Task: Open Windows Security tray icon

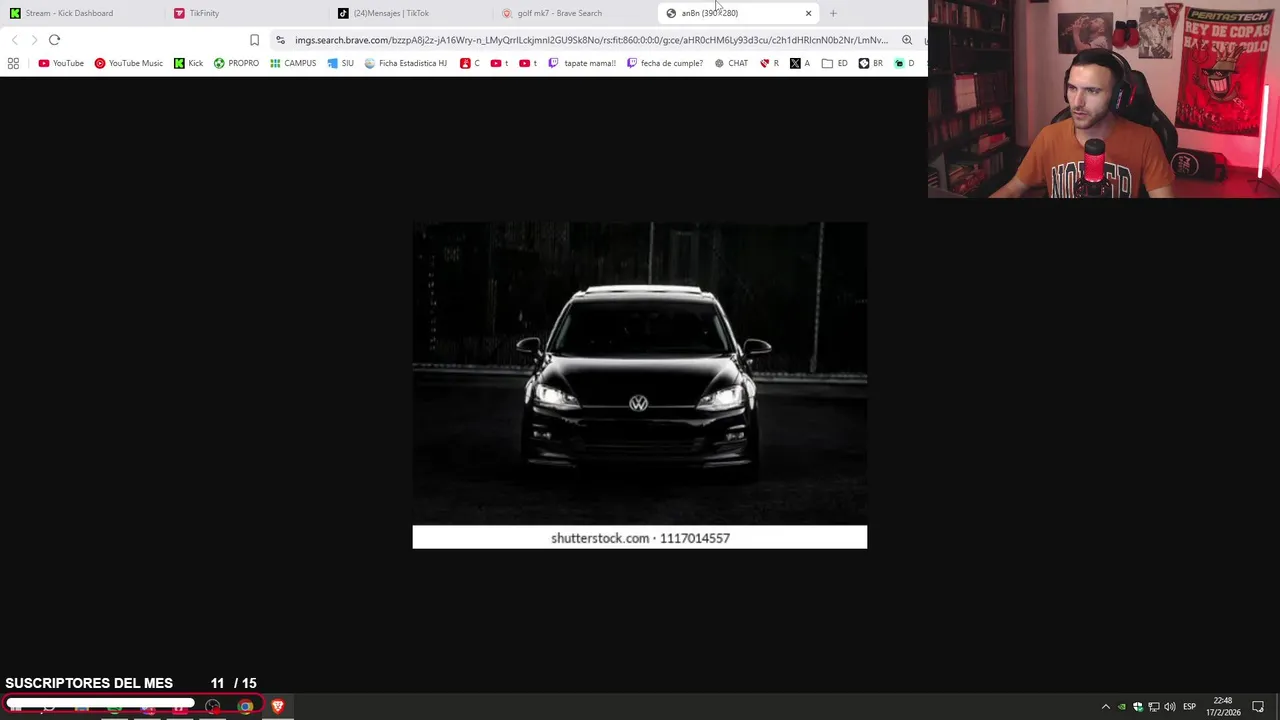Action: [1137, 707]
